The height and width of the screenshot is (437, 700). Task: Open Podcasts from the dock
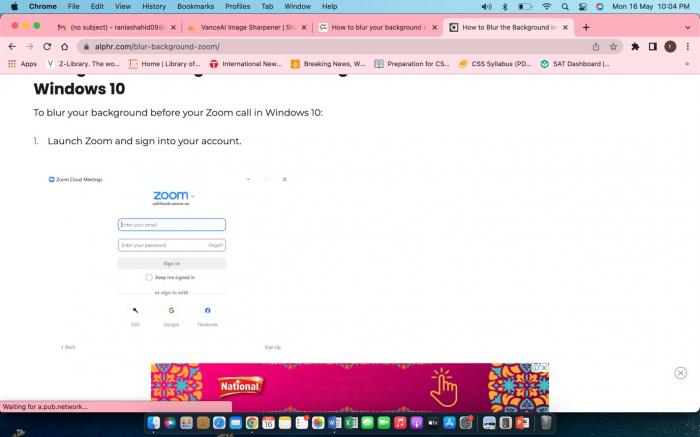point(417,422)
